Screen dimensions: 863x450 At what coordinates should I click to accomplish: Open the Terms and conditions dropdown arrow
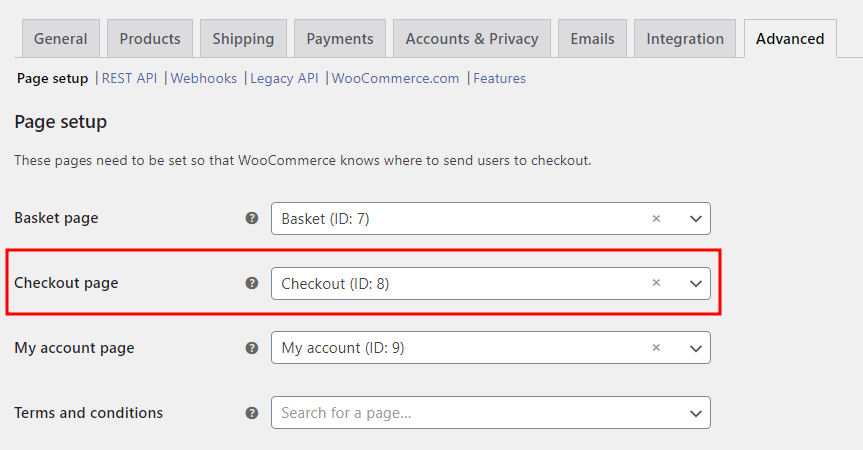(x=696, y=414)
